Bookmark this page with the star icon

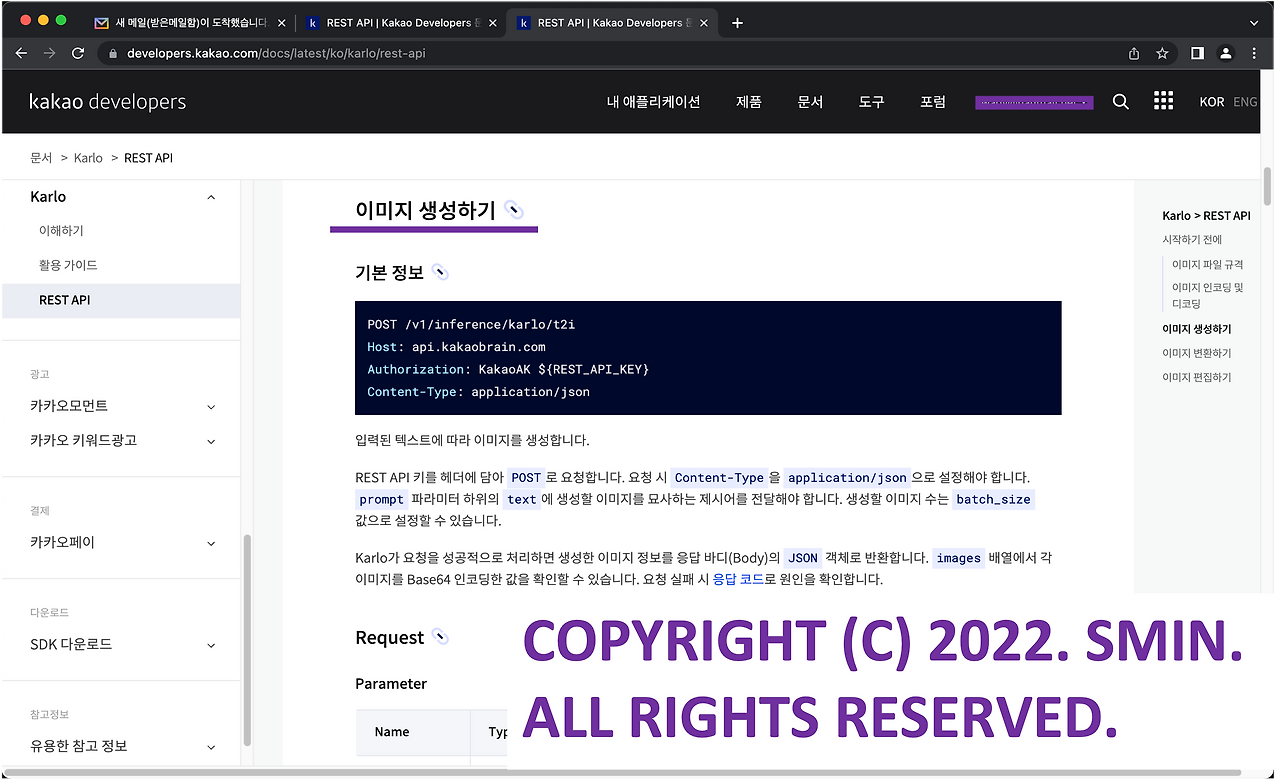coord(1162,53)
